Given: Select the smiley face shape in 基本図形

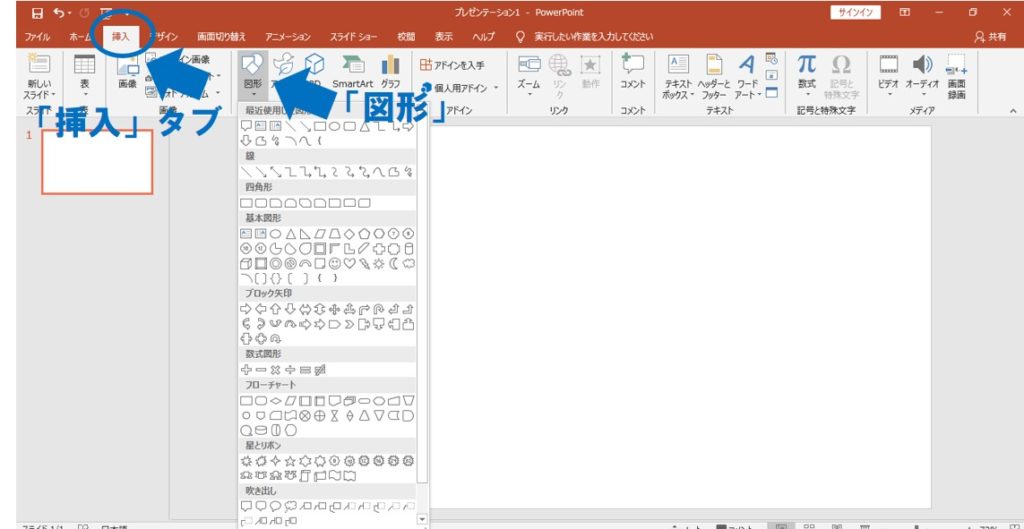Looking at the screenshot, I should pos(334,264).
